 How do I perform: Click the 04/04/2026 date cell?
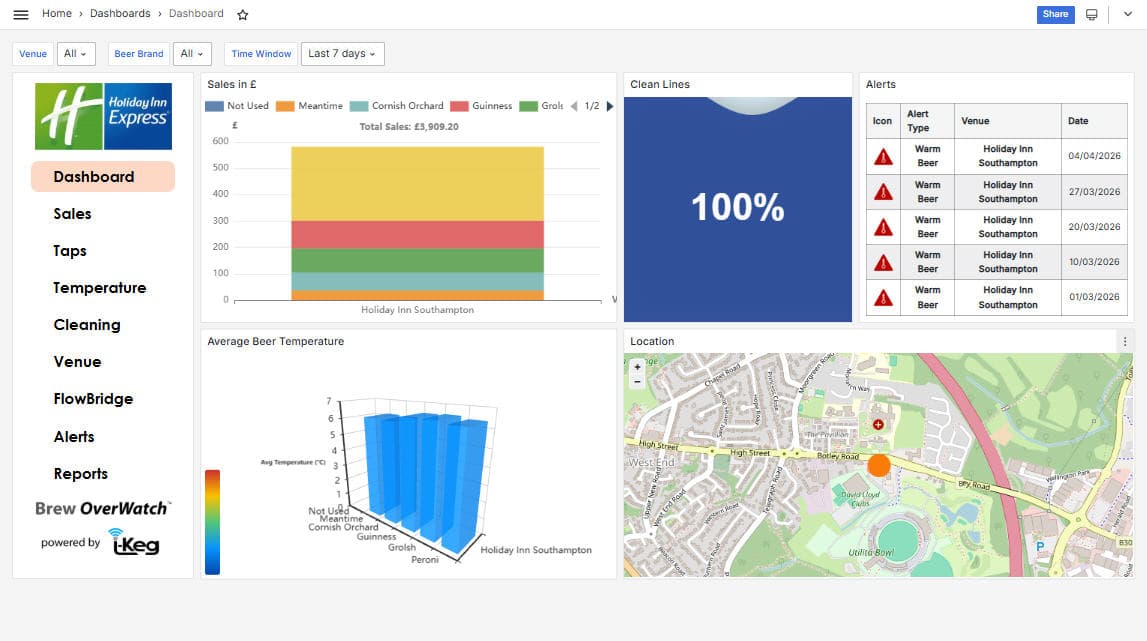pos(1094,156)
